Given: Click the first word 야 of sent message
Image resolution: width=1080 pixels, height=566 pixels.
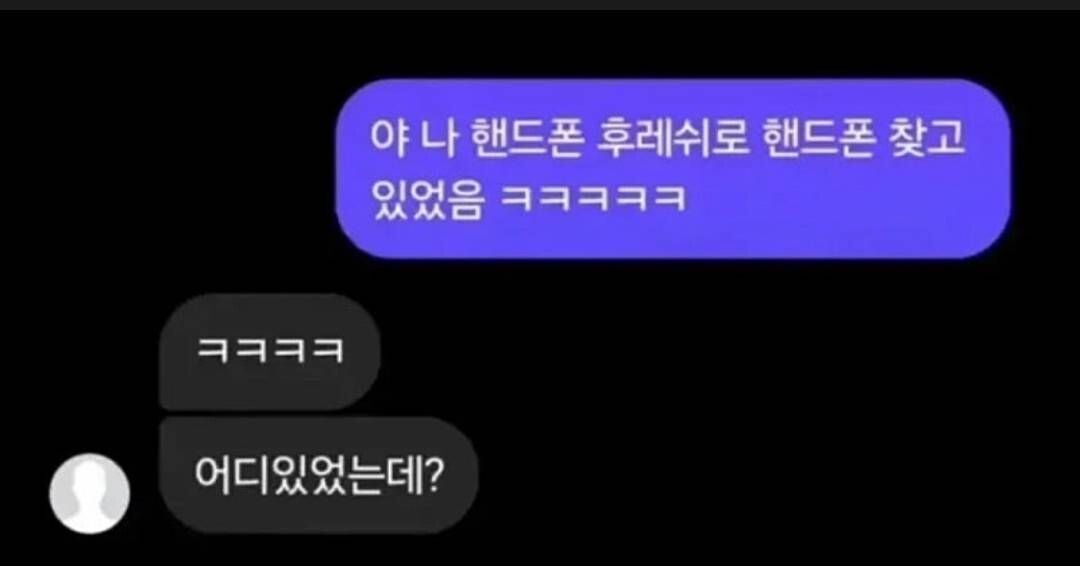Looking at the screenshot, I should [390, 139].
